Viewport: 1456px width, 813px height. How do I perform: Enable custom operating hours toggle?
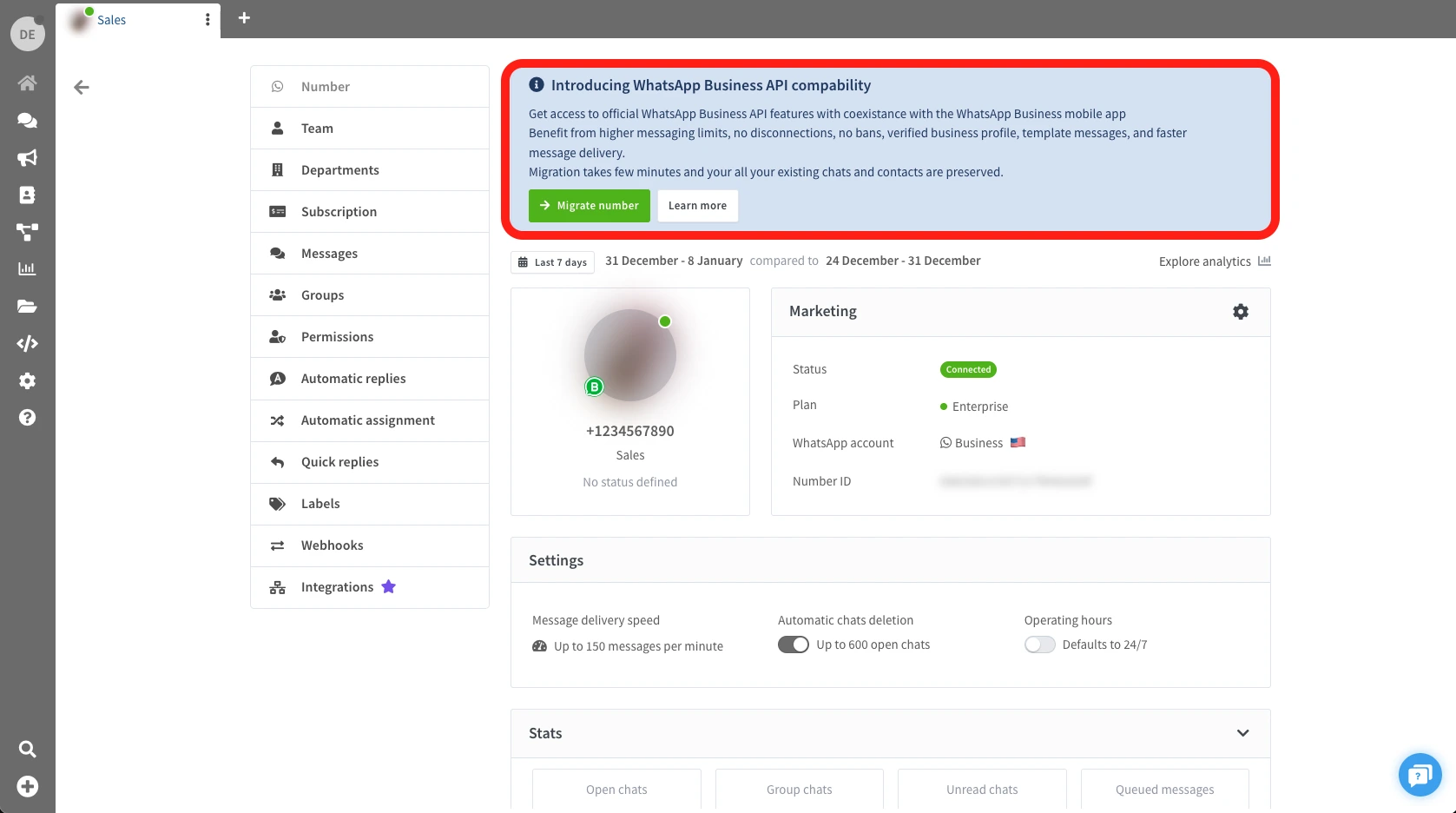(x=1039, y=644)
